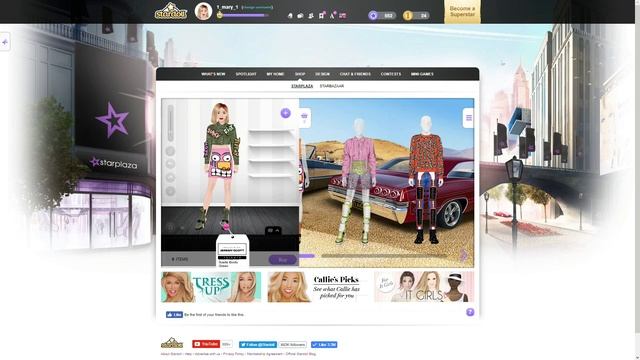Image resolution: width=640 pixels, height=360 pixels.
Task: Click the third round tool under zoom slider
Action: pos(171,178)
